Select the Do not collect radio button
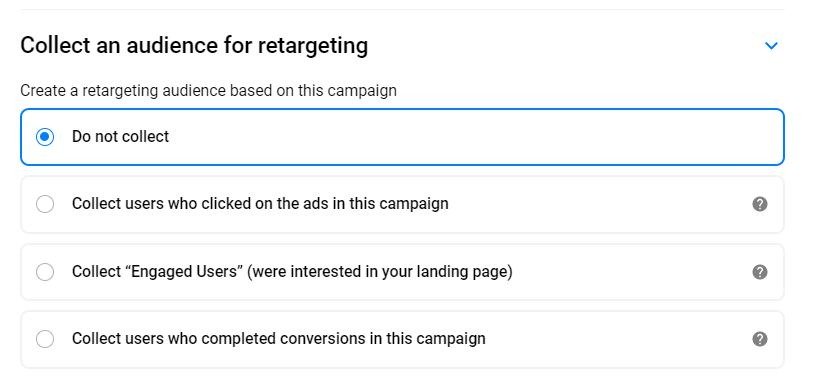The image size is (820, 384). (45, 137)
